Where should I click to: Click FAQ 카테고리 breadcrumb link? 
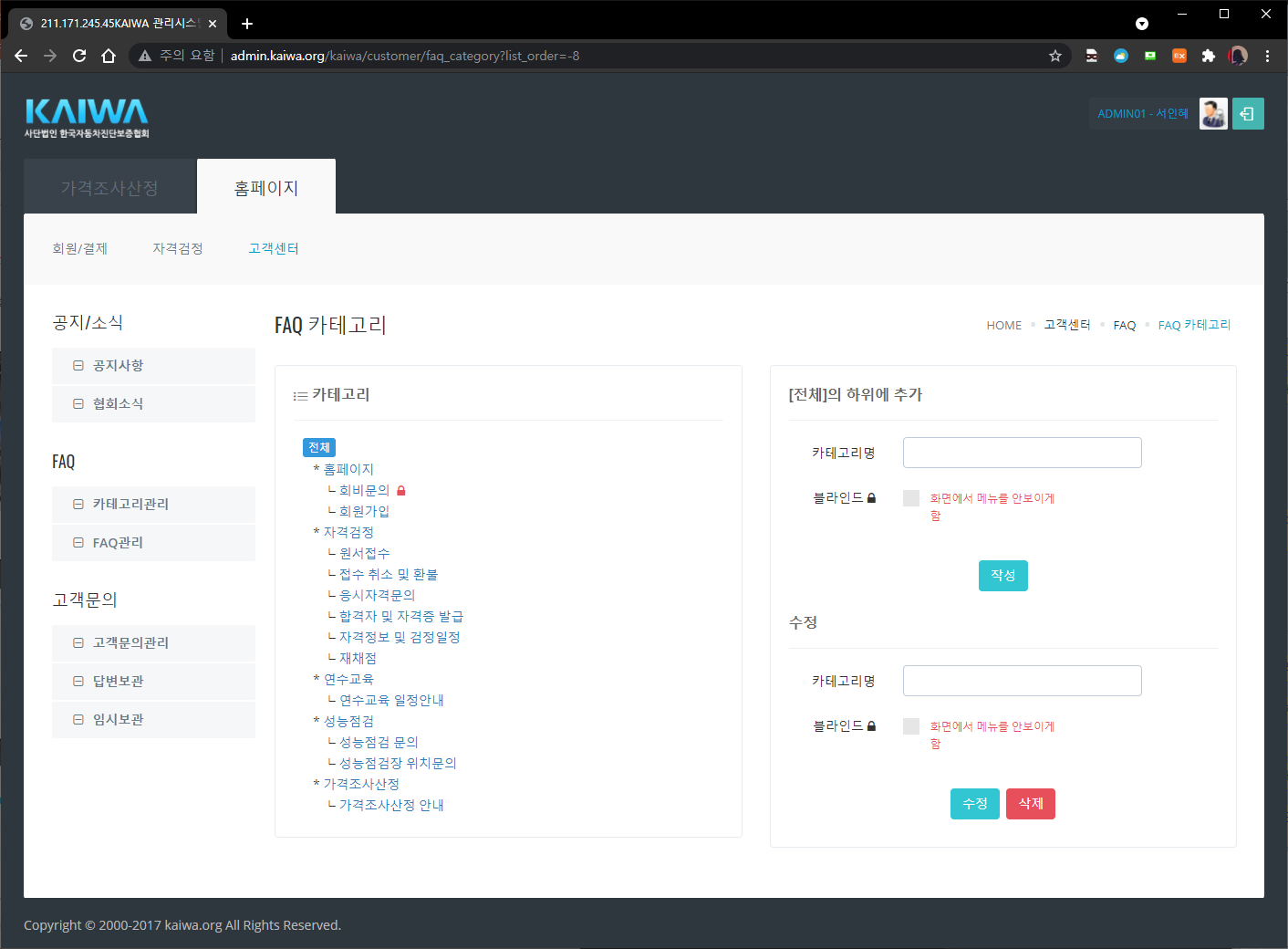click(1194, 325)
